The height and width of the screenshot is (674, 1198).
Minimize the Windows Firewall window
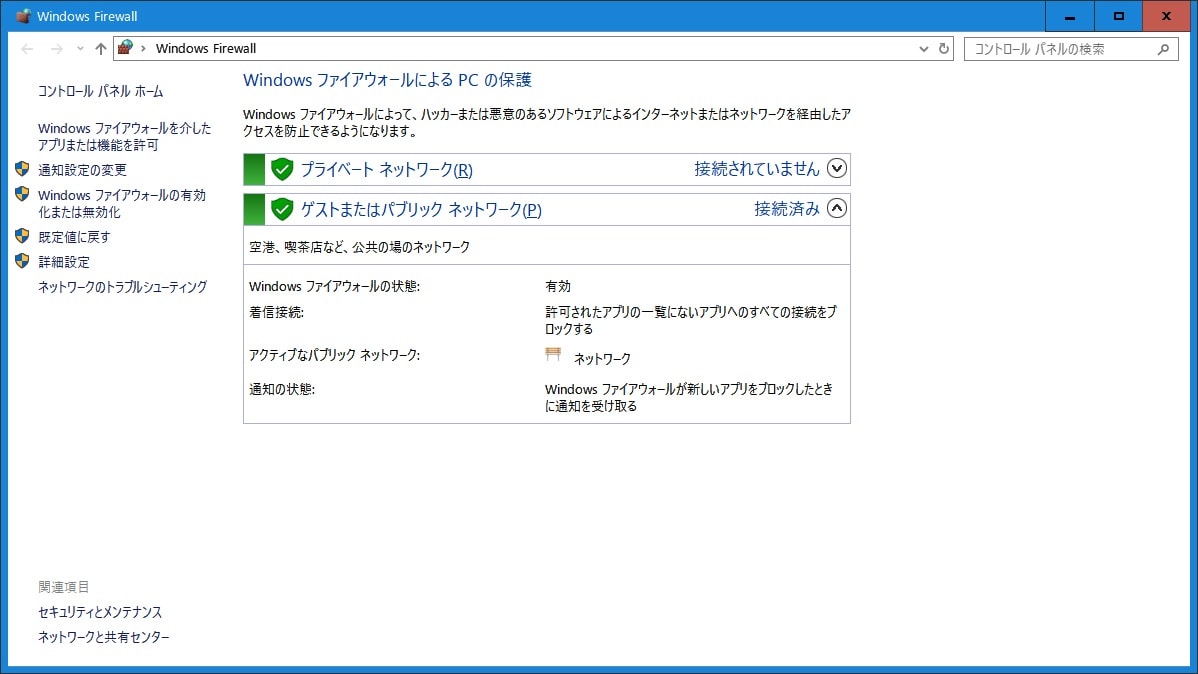coord(1070,16)
